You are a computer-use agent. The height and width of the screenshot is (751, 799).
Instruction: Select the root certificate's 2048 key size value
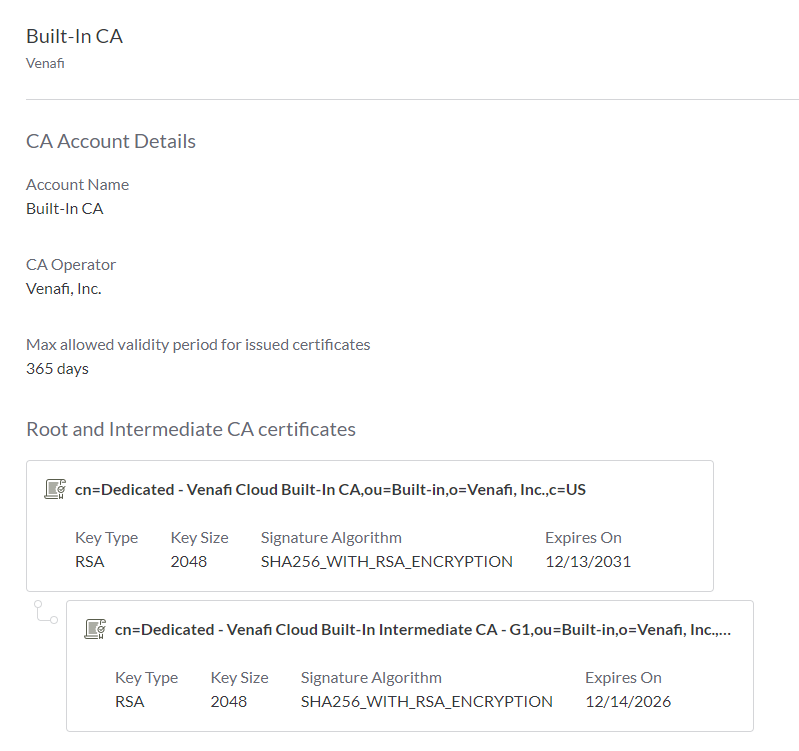189,561
